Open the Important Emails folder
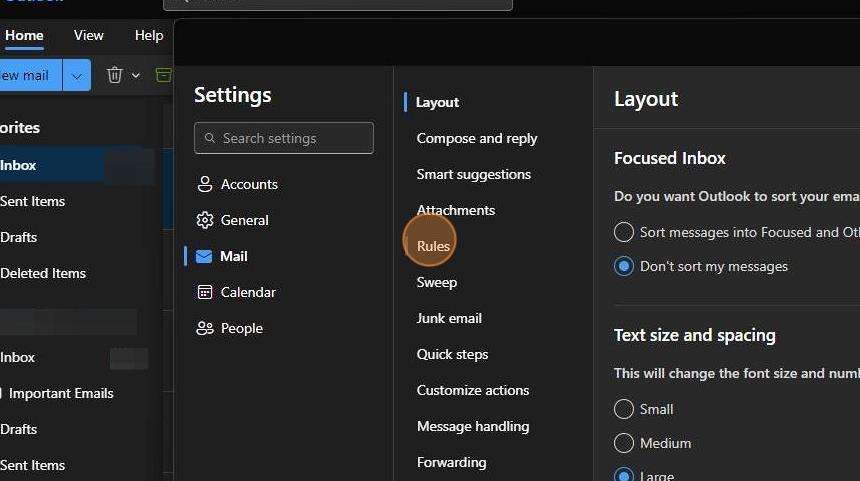The image size is (860, 481). pyautogui.click(x=61, y=394)
